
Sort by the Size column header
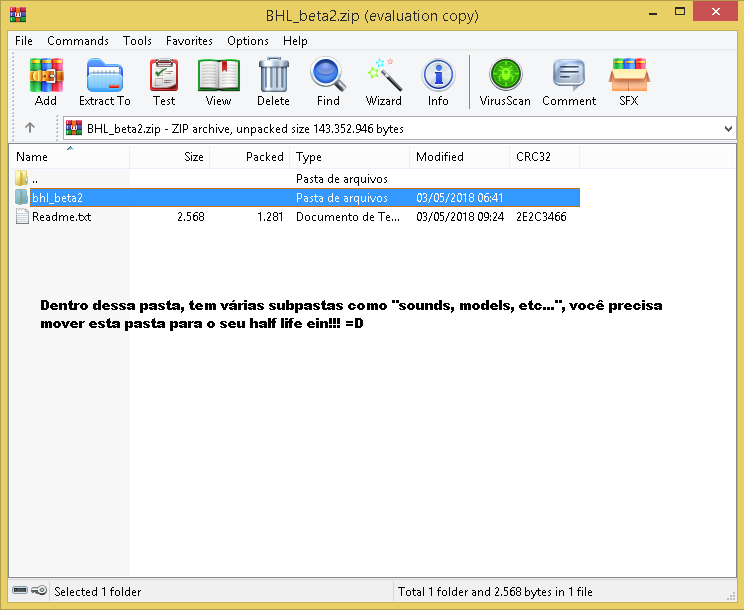(x=169, y=157)
